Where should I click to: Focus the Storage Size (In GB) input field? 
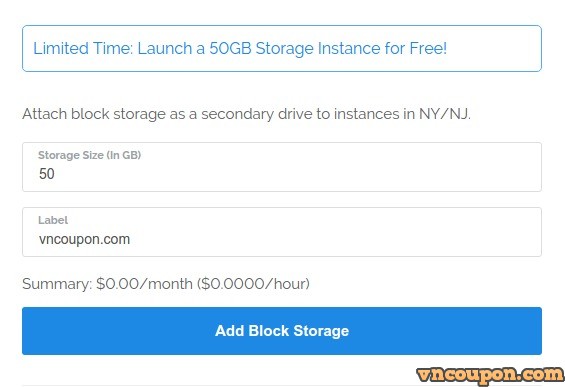click(282, 167)
